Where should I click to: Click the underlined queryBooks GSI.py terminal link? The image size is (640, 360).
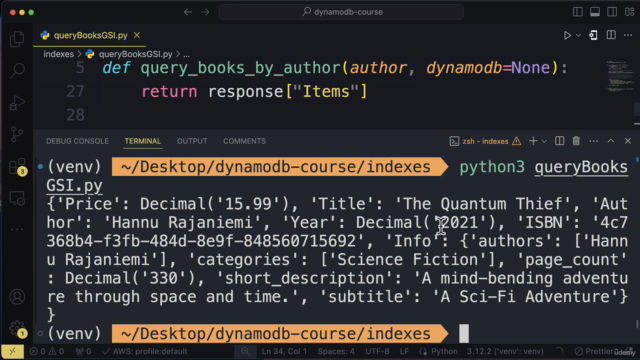pyautogui.click(x=581, y=167)
